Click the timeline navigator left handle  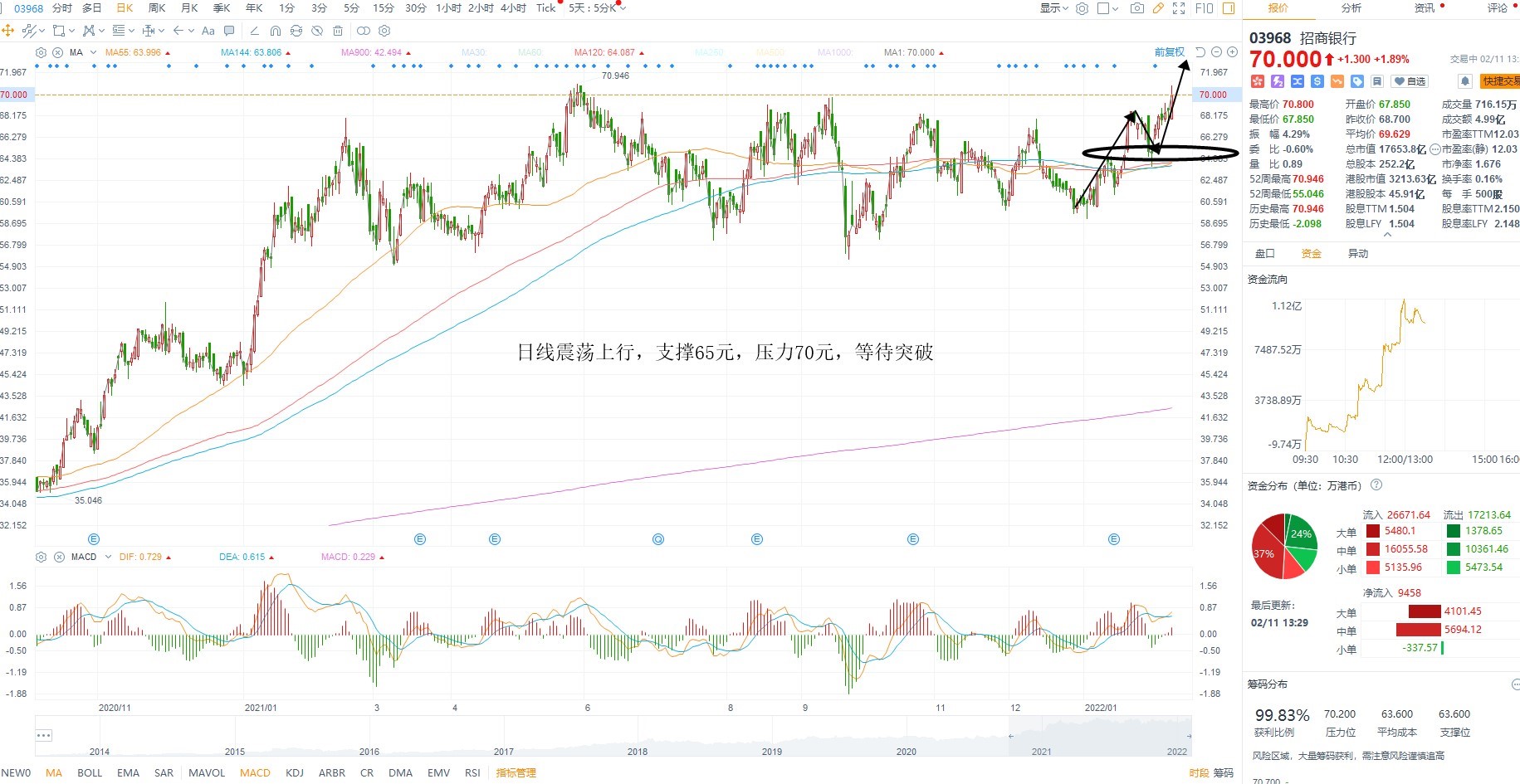(x=1011, y=736)
